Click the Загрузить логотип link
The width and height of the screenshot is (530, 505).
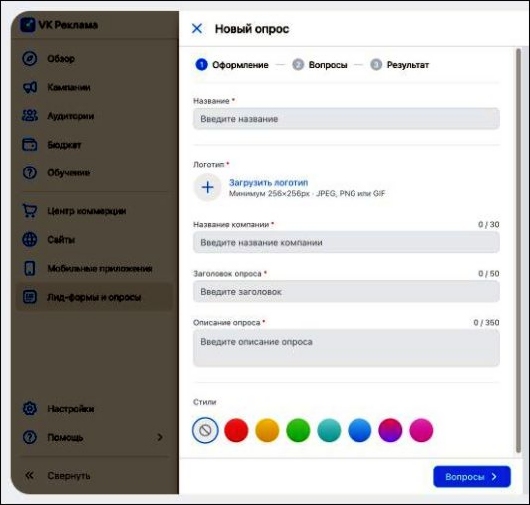269,183
